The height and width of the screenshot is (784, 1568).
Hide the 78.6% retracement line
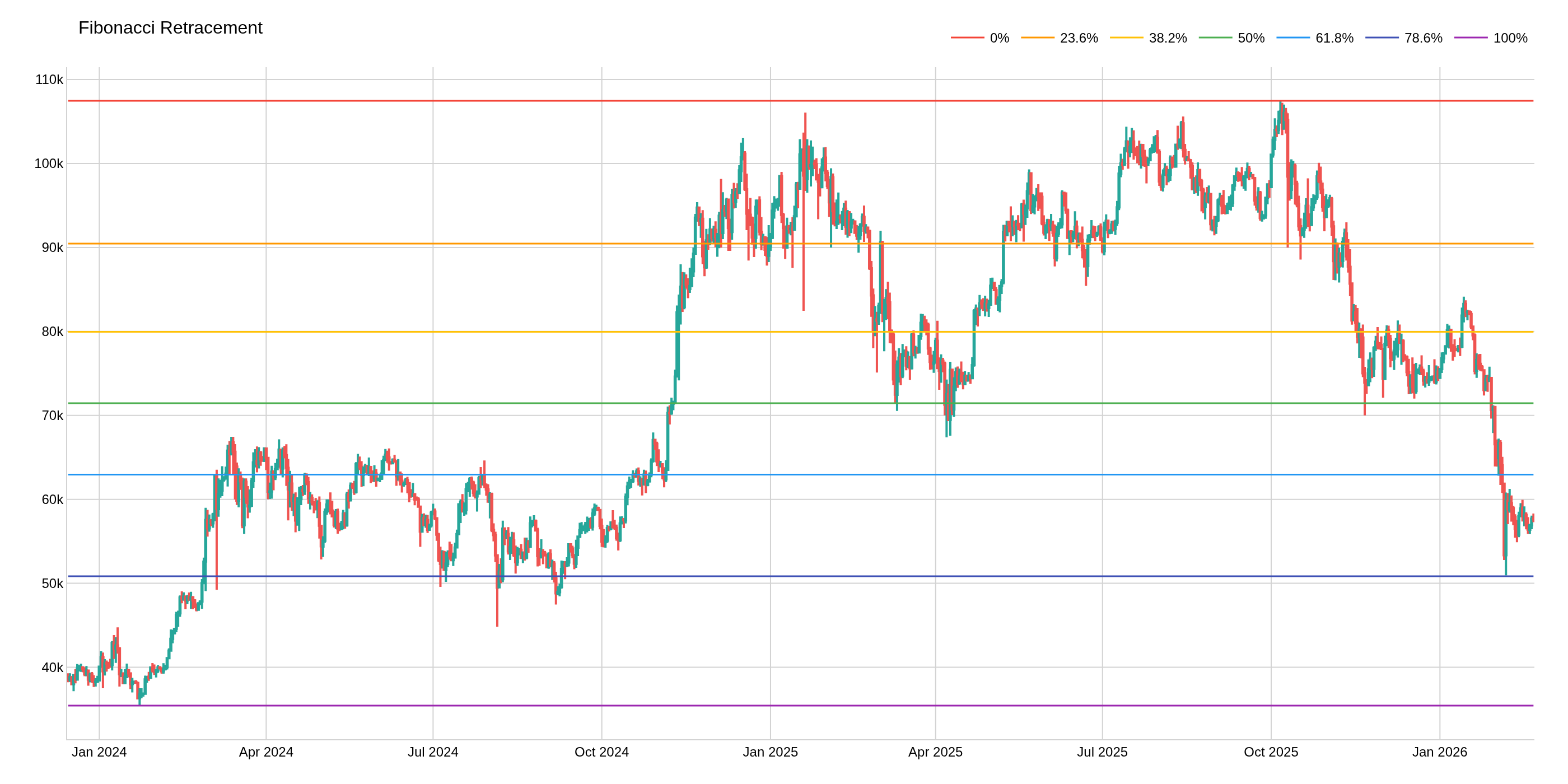[1424, 38]
